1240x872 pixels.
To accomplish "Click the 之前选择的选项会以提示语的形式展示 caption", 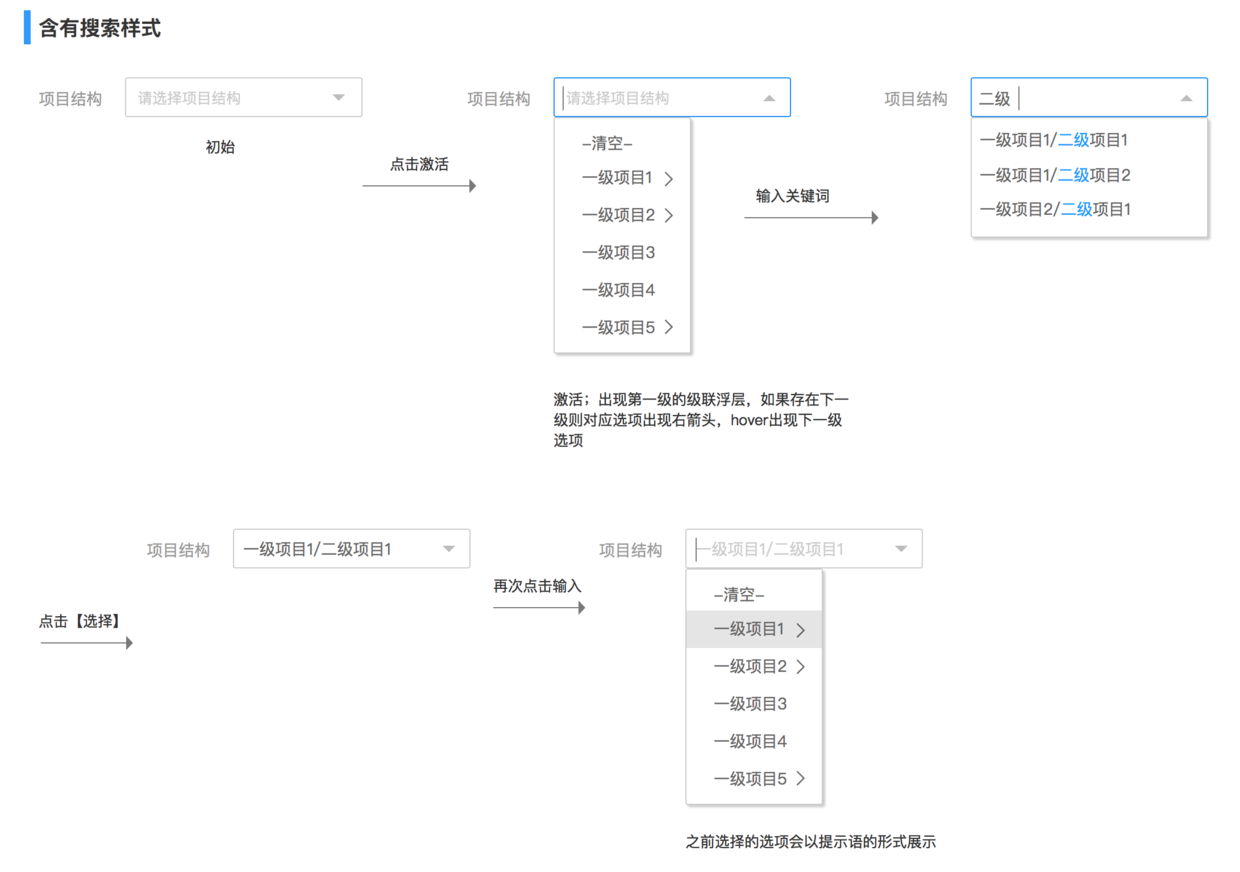I will click(x=811, y=842).
